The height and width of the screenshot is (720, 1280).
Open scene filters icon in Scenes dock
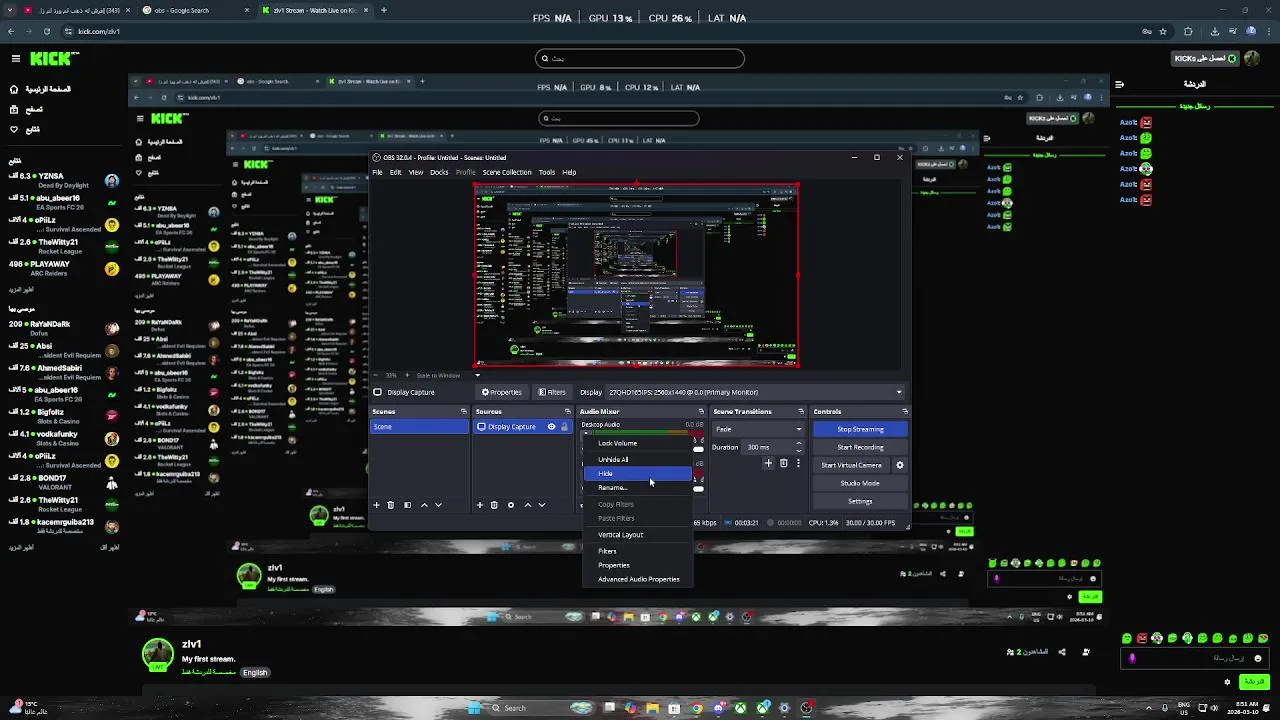pyautogui.click(x=407, y=505)
